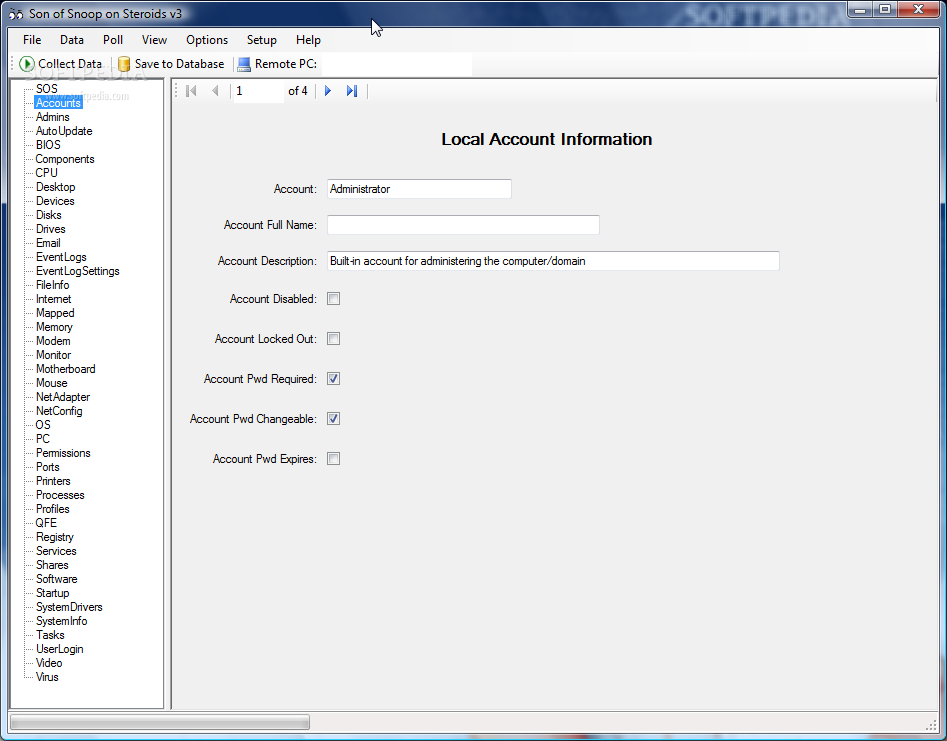Image resolution: width=947 pixels, height=741 pixels.
Task: Click the Remote PC computer icon
Action: (244, 64)
